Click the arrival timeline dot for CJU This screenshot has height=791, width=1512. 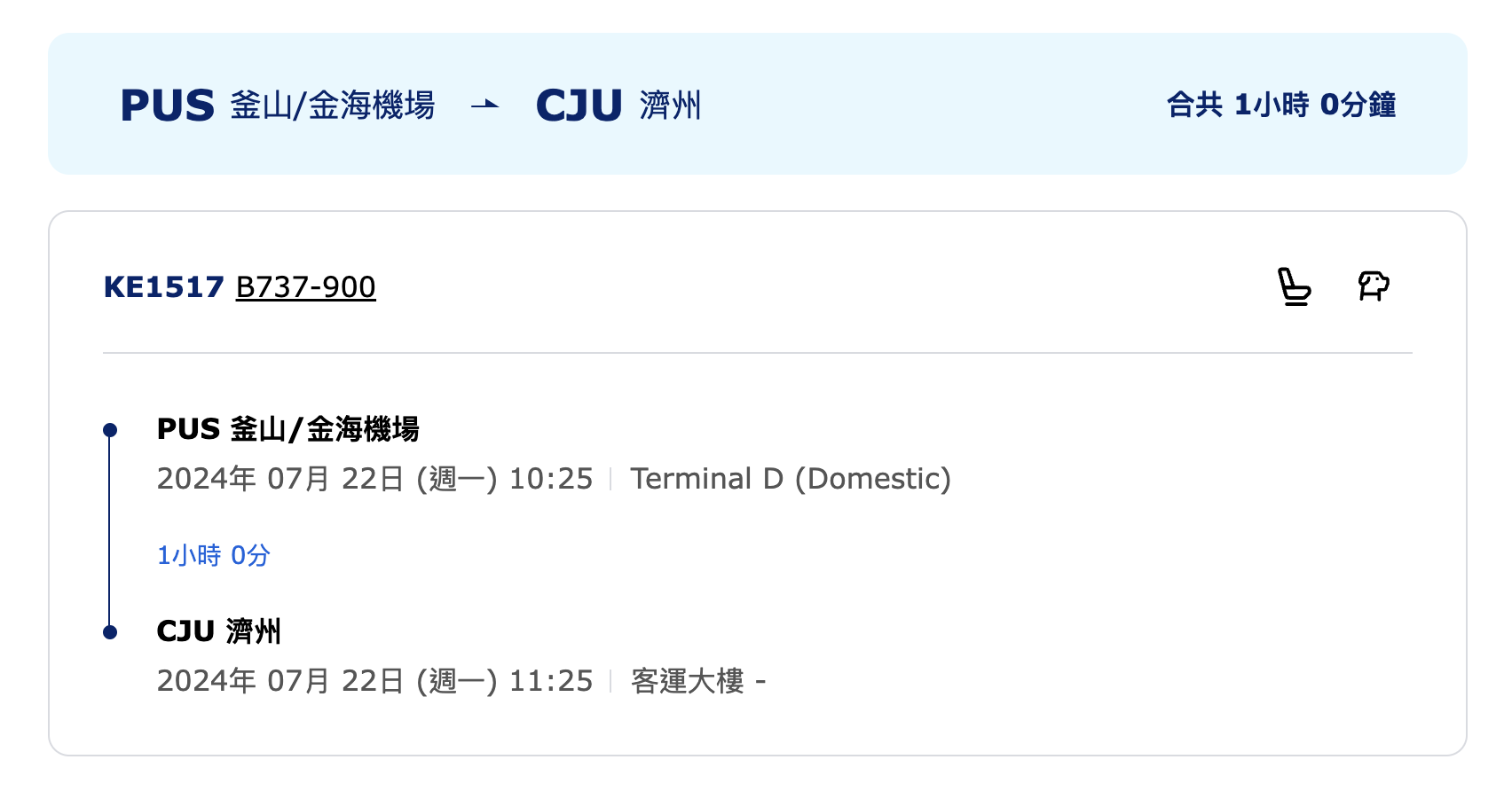110,632
